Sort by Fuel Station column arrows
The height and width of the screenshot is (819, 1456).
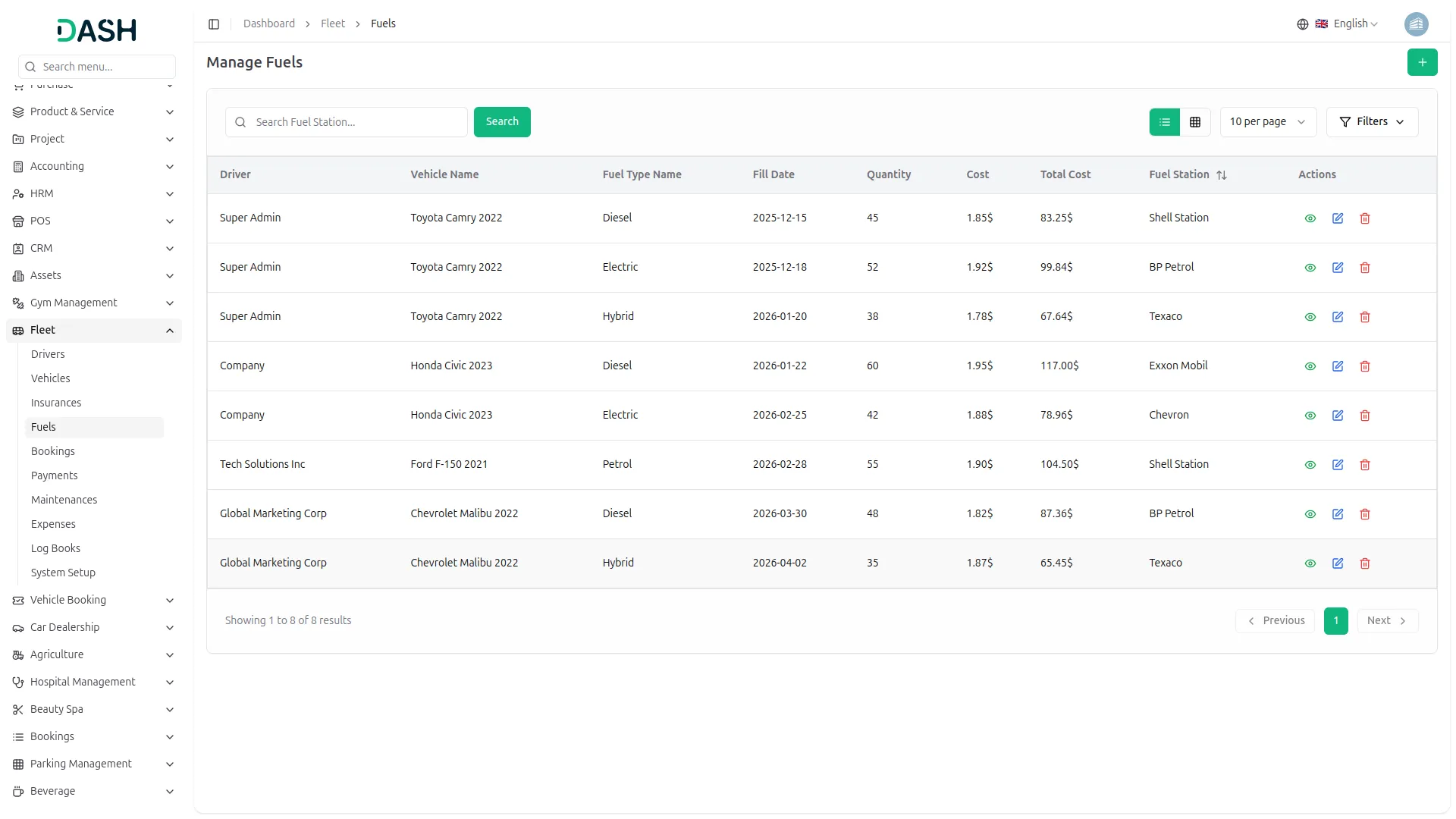pyautogui.click(x=1222, y=175)
